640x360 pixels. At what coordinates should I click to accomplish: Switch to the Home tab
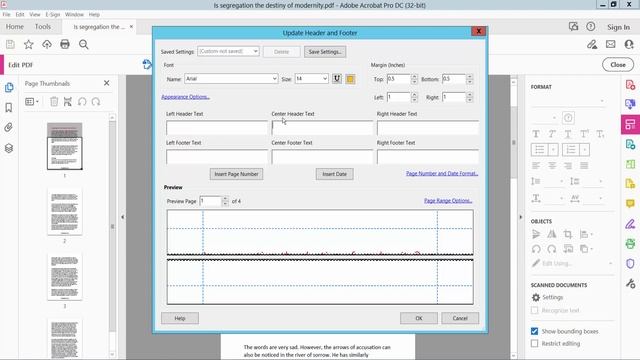click(15, 27)
